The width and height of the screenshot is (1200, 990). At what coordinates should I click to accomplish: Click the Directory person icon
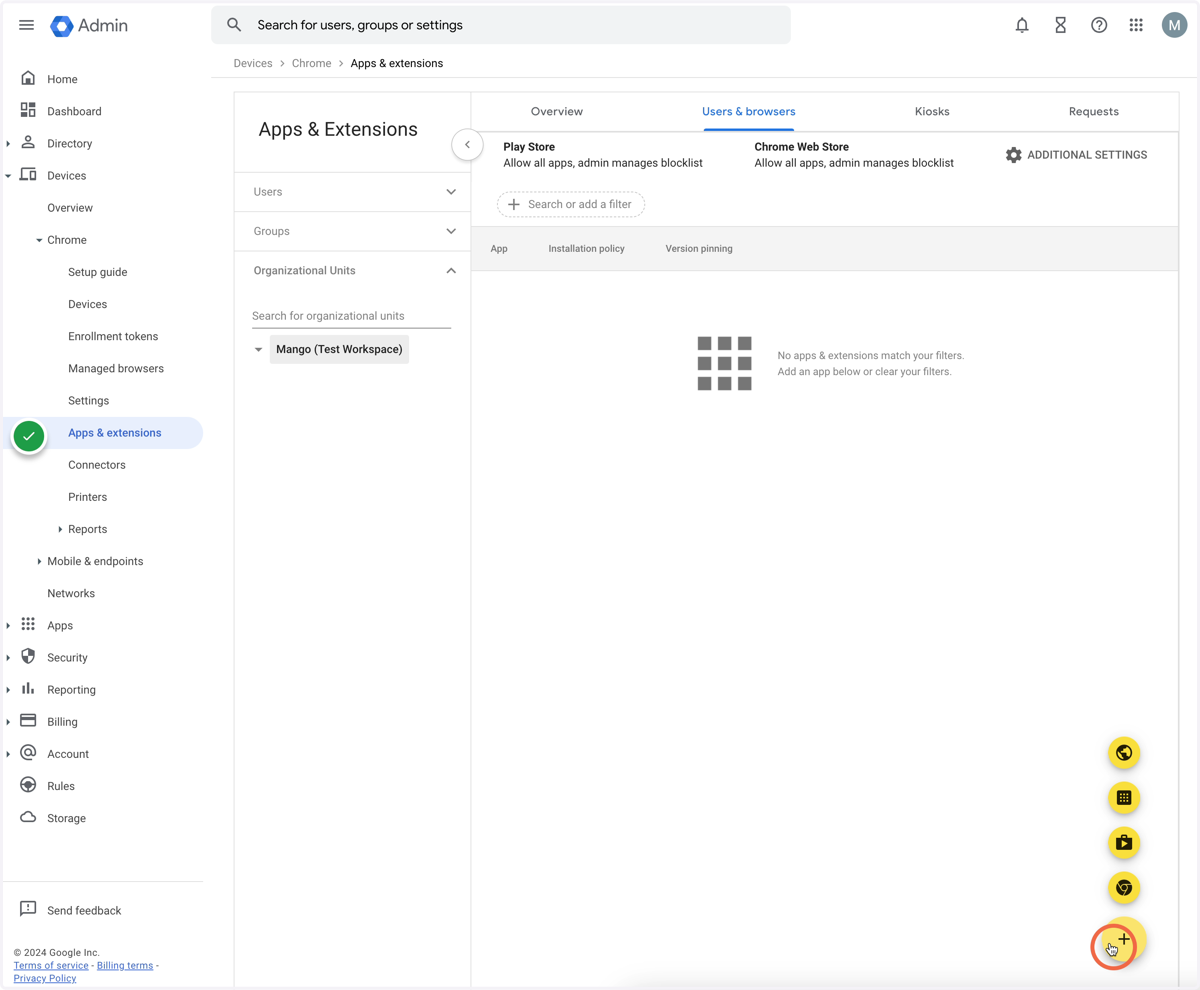click(28, 142)
